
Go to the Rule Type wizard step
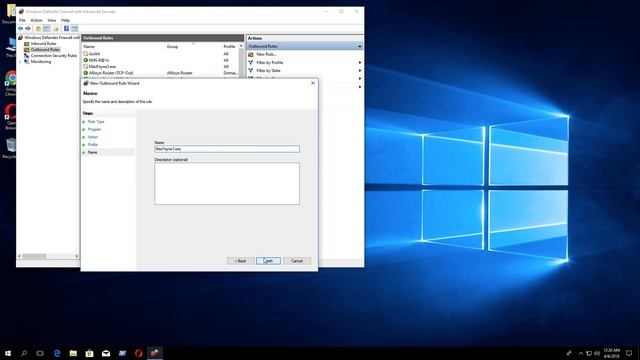click(96, 122)
